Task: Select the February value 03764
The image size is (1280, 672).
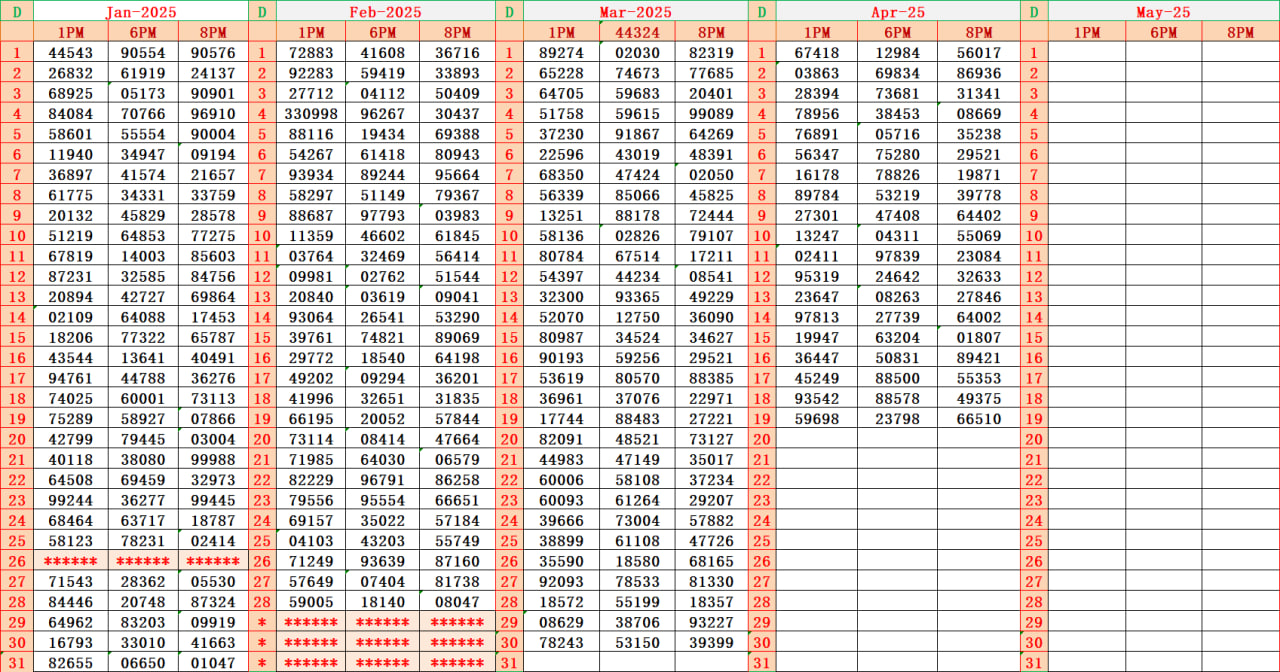Action: click(x=311, y=256)
